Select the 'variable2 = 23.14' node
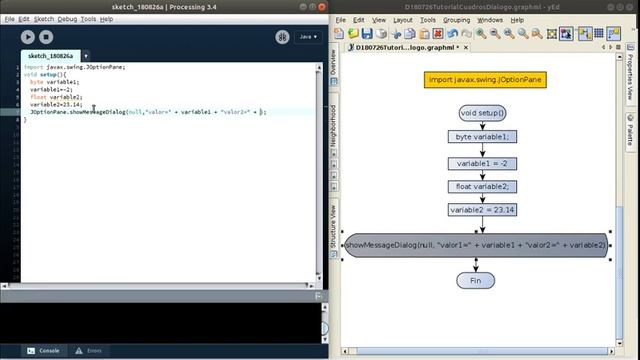The height and width of the screenshot is (360, 640). (482, 210)
